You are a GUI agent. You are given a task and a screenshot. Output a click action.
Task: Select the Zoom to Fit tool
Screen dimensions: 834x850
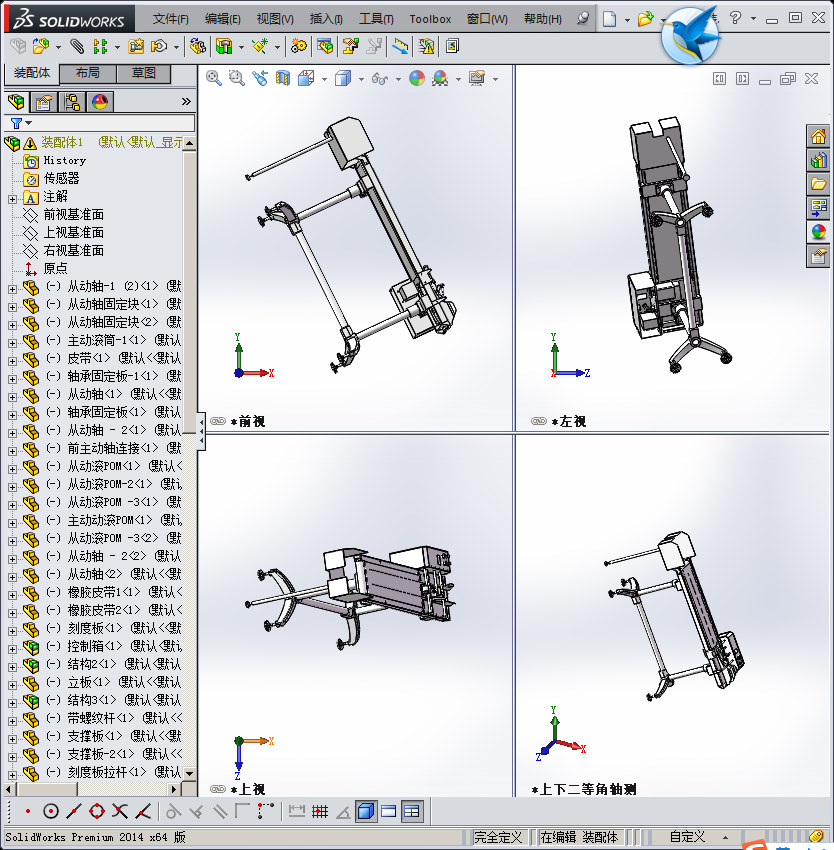[213, 78]
